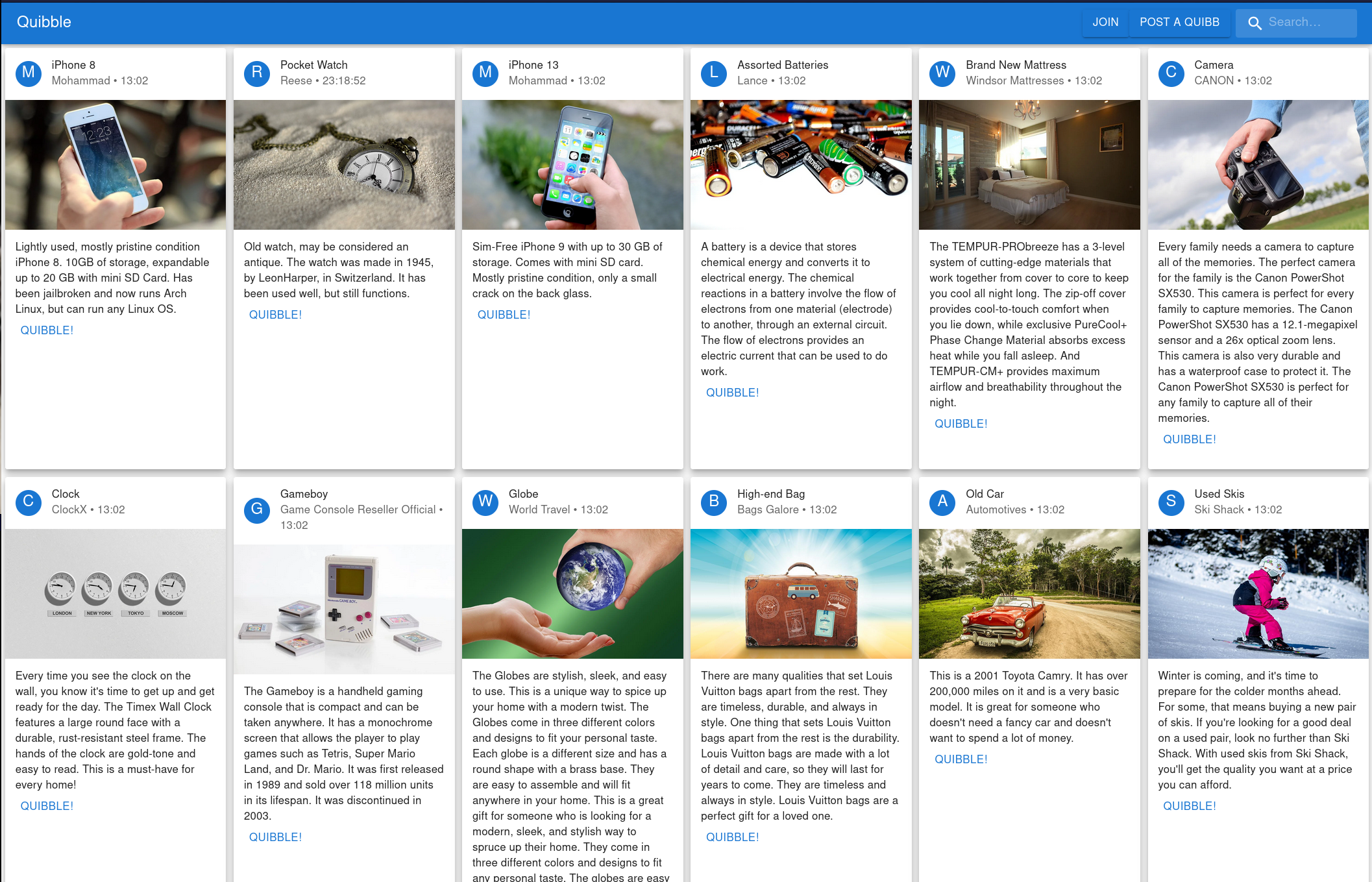1372x882 pixels.
Task: Click the 'Pocket Watch' card title
Action: pyautogui.click(x=314, y=65)
